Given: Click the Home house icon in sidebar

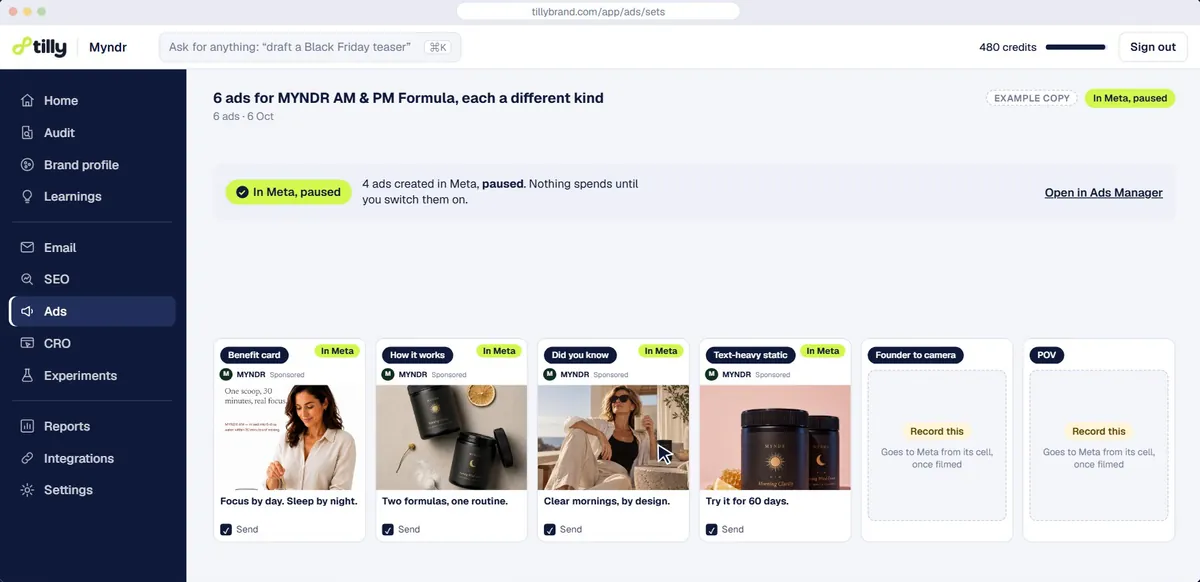Looking at the screenshot, I should (x=27, y=101).
